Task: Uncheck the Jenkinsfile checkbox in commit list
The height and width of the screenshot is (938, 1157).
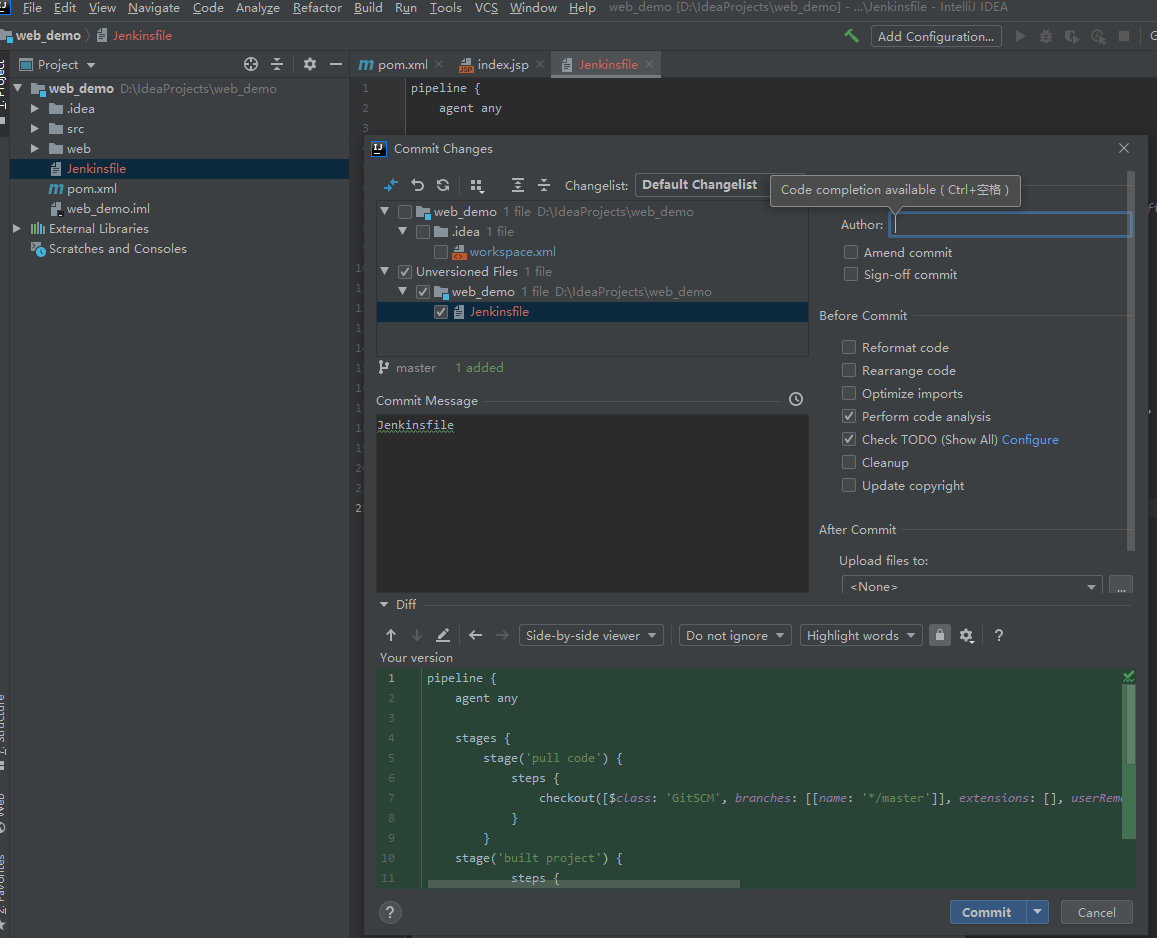Action: tap(441, 311)
